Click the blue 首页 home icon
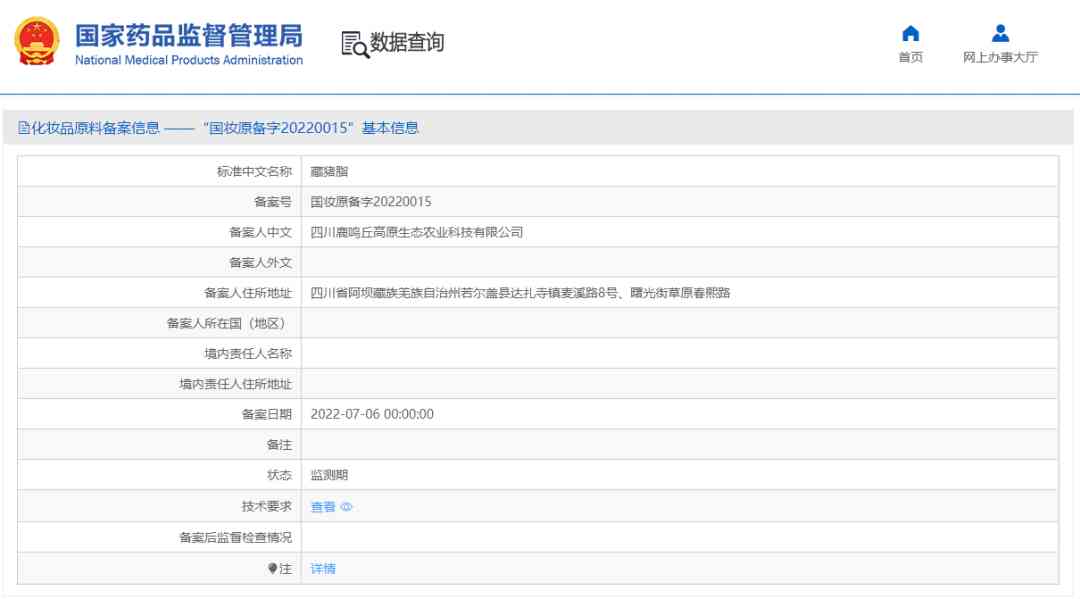 pyautogui.click(x=910, y=33)
